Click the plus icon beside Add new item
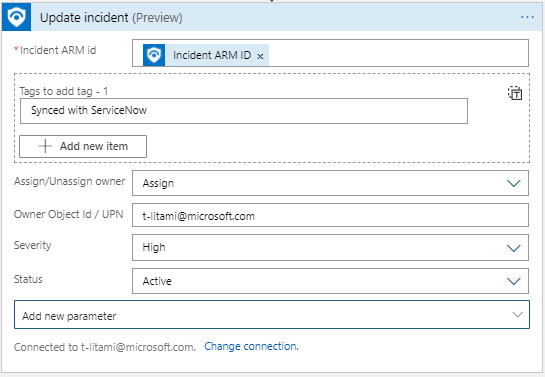The height and width of the screenshot is (377, 545). point(45,146)
